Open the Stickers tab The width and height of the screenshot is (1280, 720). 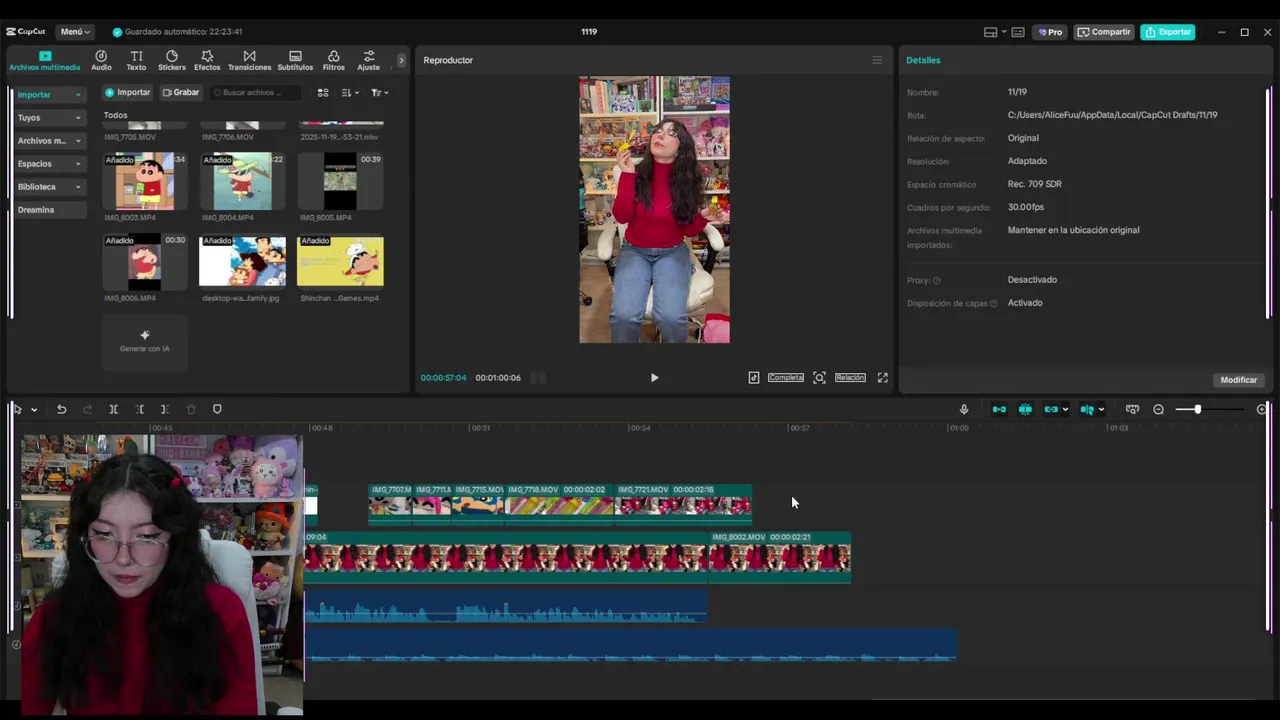click(171, 61)
